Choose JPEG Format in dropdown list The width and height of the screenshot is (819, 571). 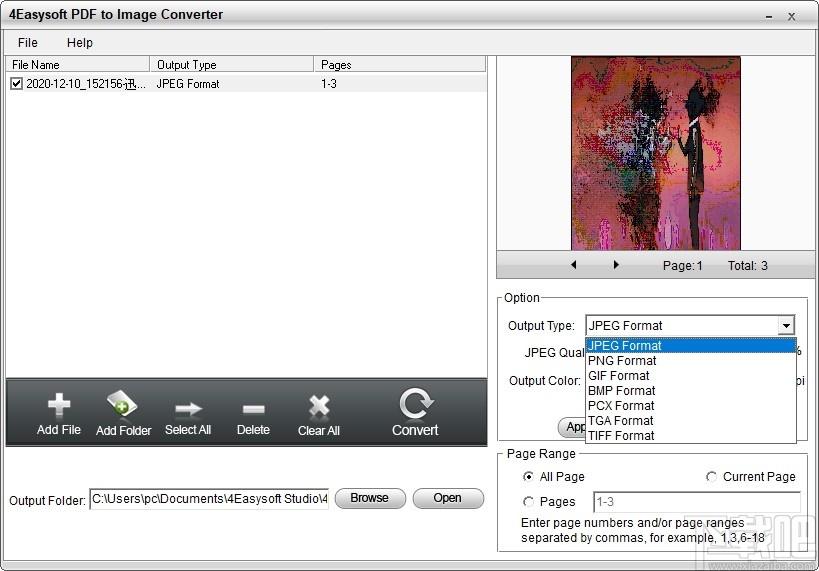(691, 345)
